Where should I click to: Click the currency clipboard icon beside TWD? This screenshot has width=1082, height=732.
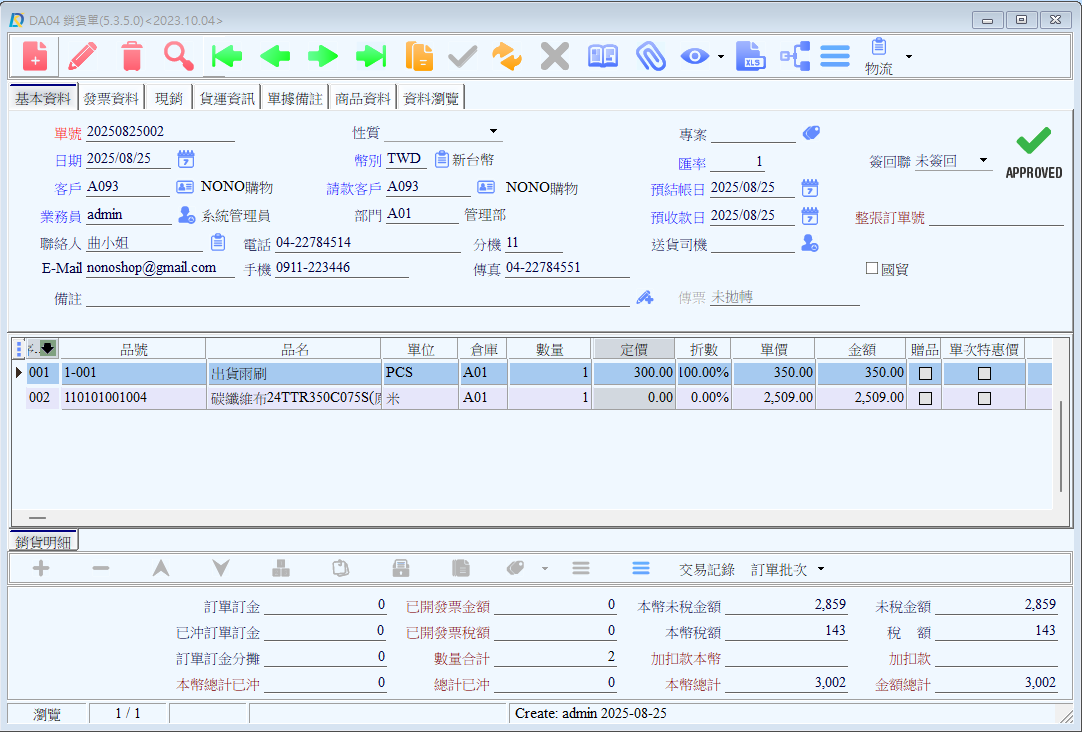[442, 159]
